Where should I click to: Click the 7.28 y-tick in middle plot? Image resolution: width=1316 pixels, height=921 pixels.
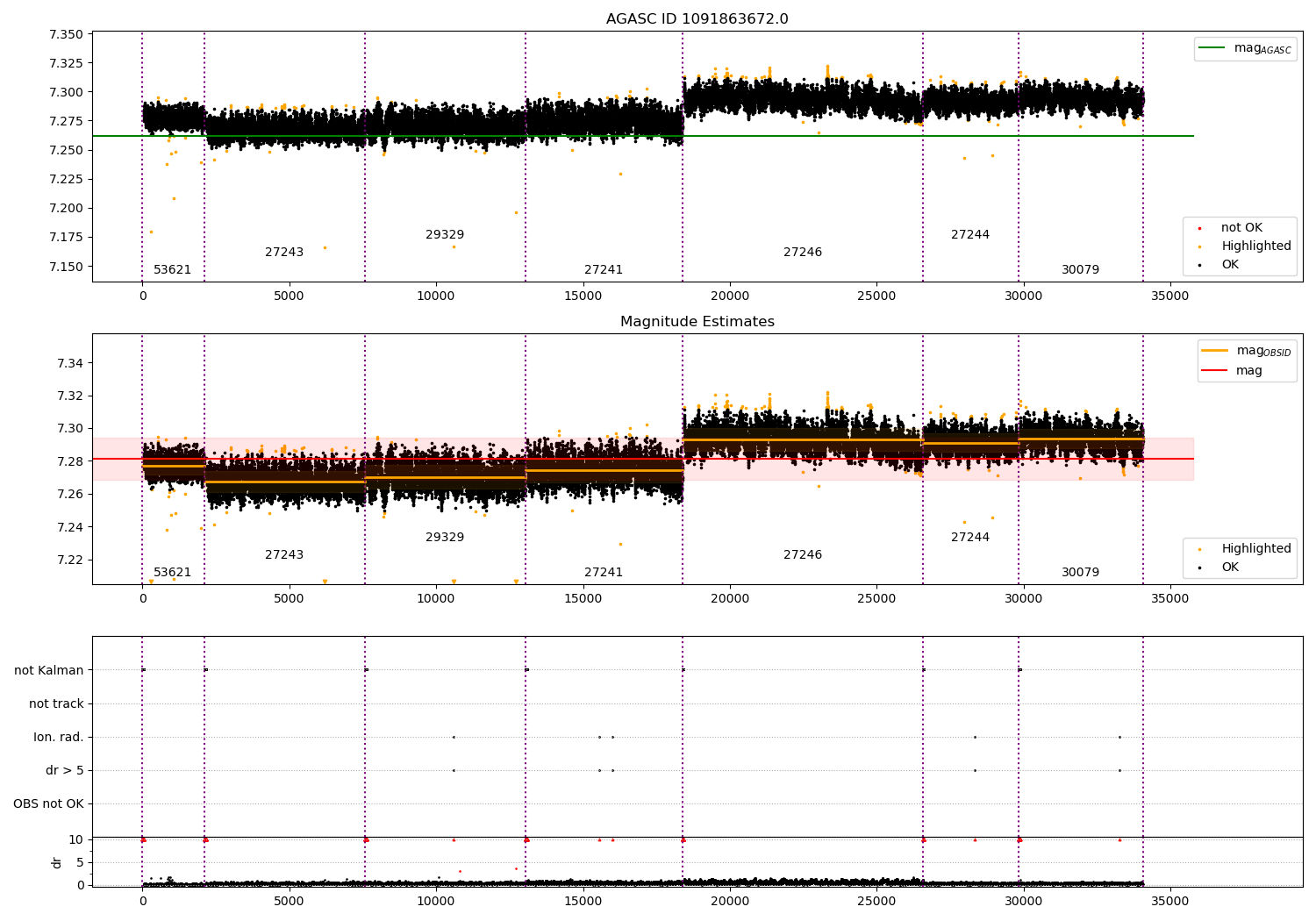tap(69, 461)
